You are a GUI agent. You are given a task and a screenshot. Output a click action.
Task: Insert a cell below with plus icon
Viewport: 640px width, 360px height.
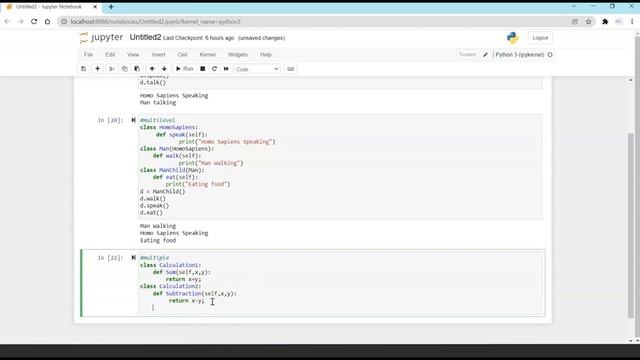click(x=98, y=69)
